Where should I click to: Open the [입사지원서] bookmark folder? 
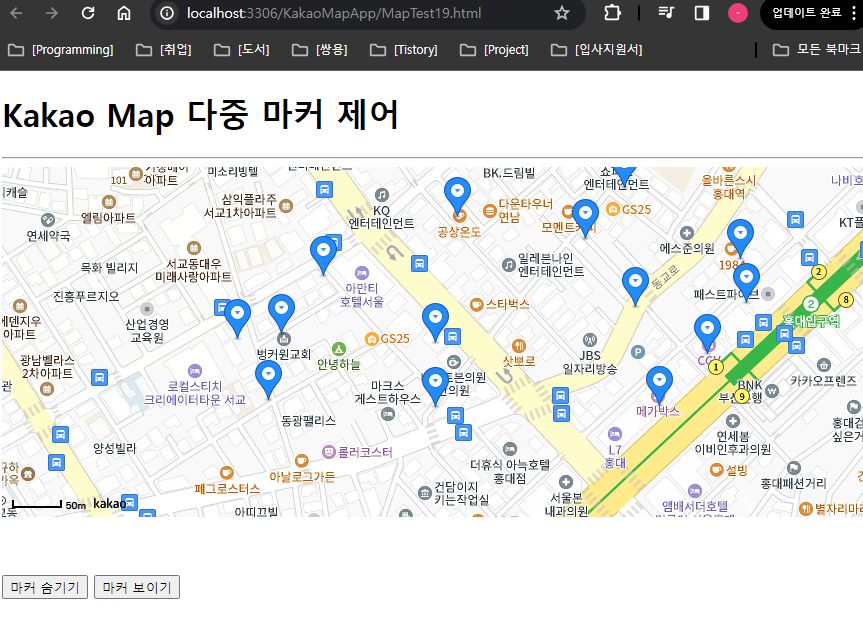[597, 50]
